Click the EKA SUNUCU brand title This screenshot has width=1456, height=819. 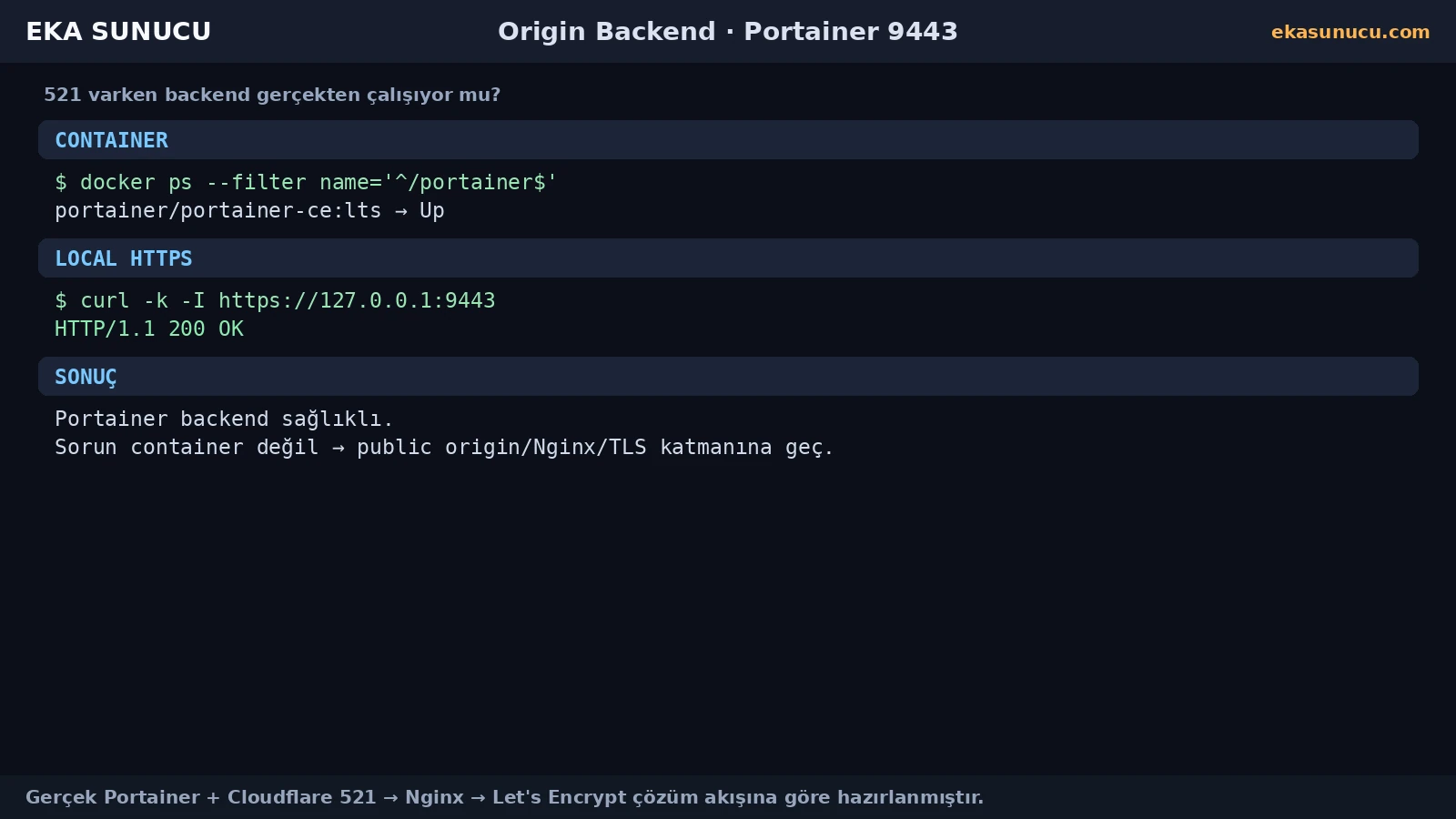click(118, 32)
